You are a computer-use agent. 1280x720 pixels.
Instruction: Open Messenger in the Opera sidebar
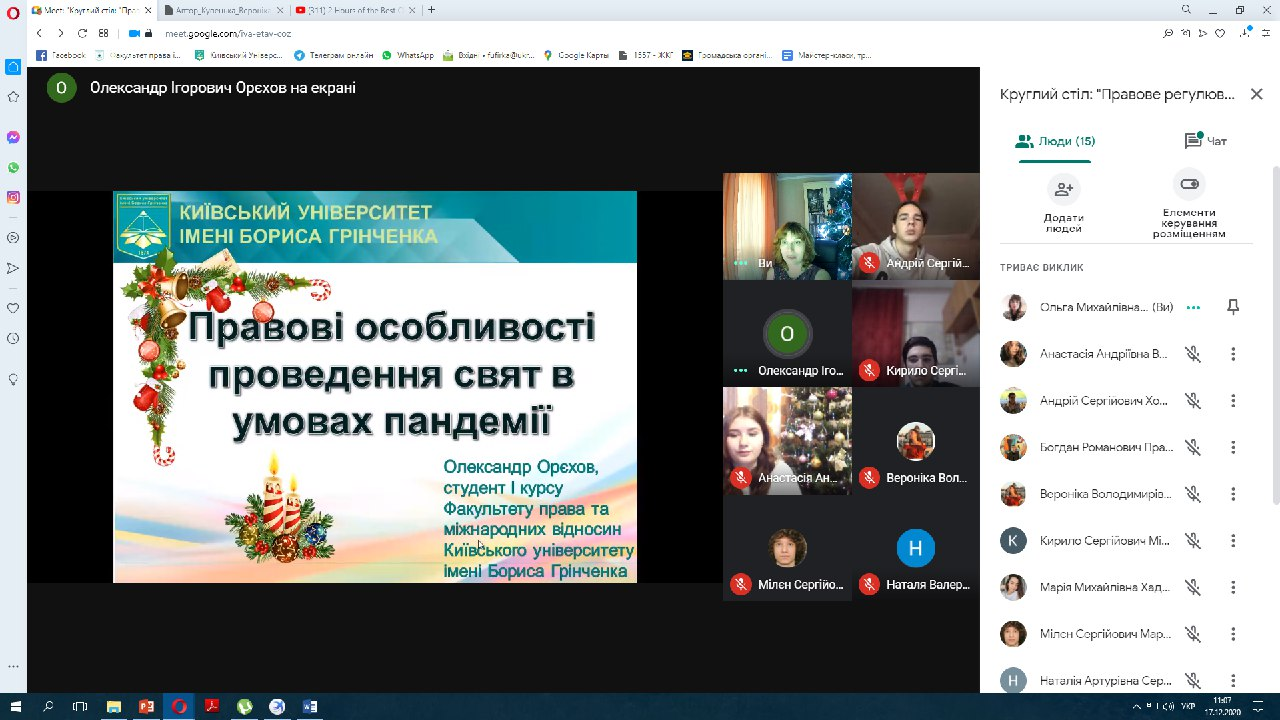point(13,138)
